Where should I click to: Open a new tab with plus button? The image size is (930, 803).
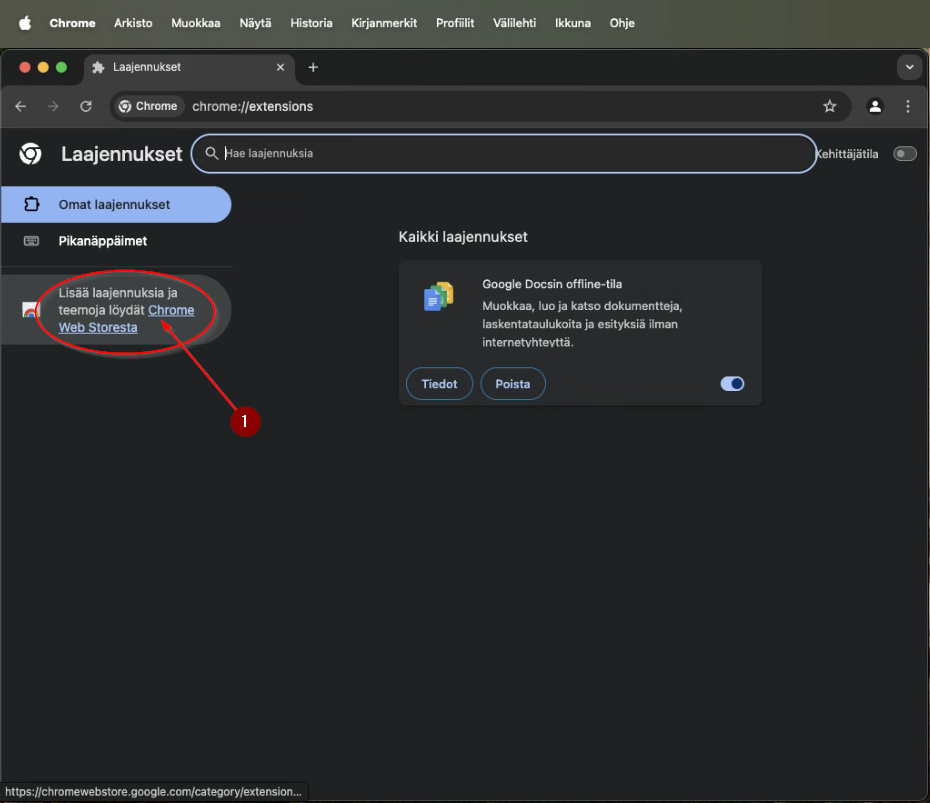click(313, 67)
